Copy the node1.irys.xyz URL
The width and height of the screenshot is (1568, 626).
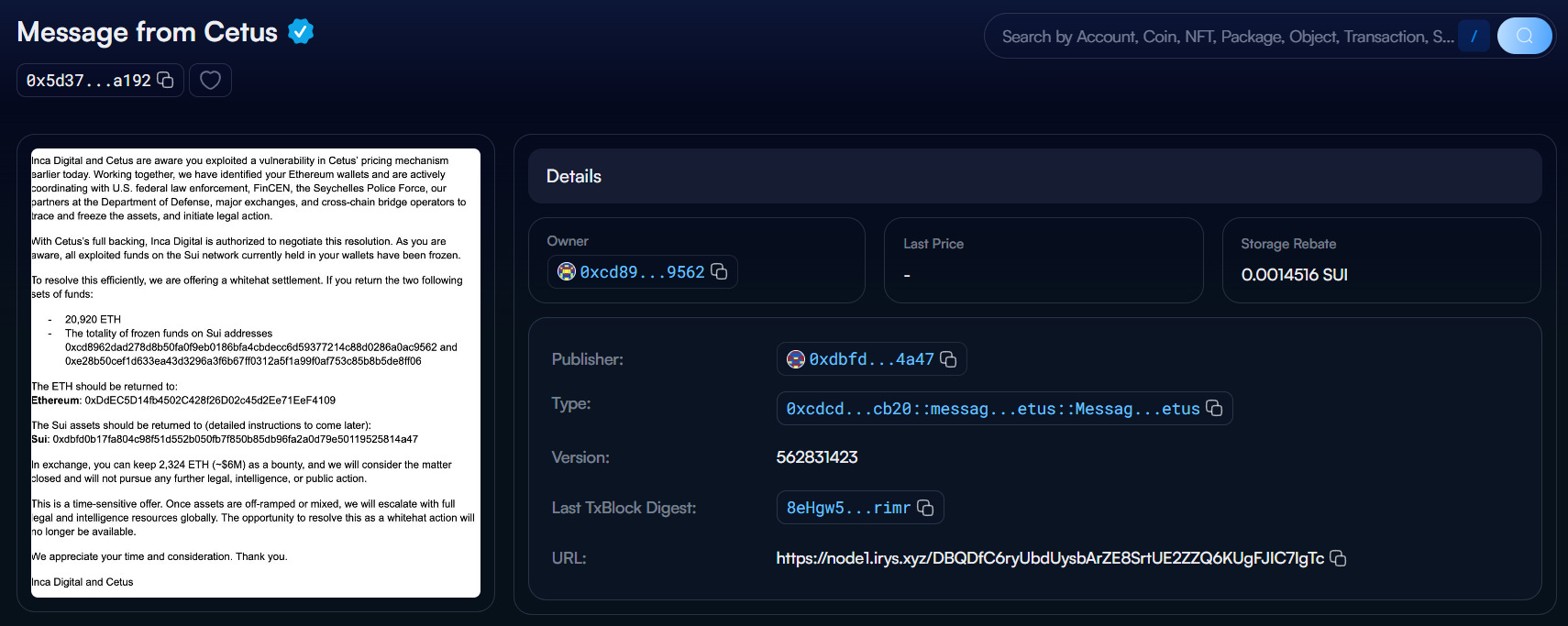pos(1339,558)
